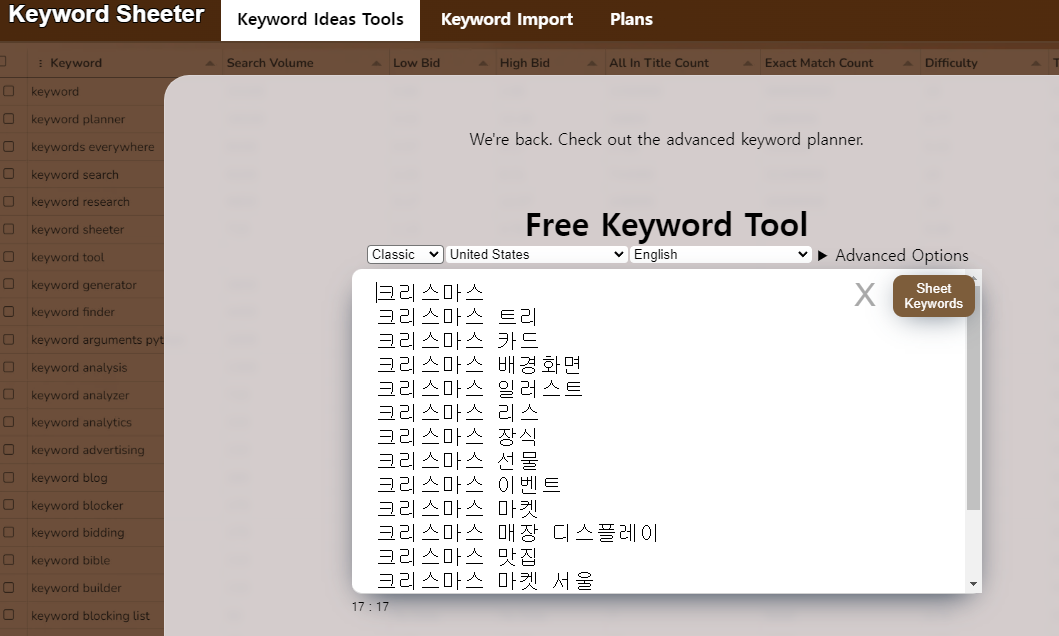Click the '17 : 17' counter text
1059x636 pixels.
[370, 607]
